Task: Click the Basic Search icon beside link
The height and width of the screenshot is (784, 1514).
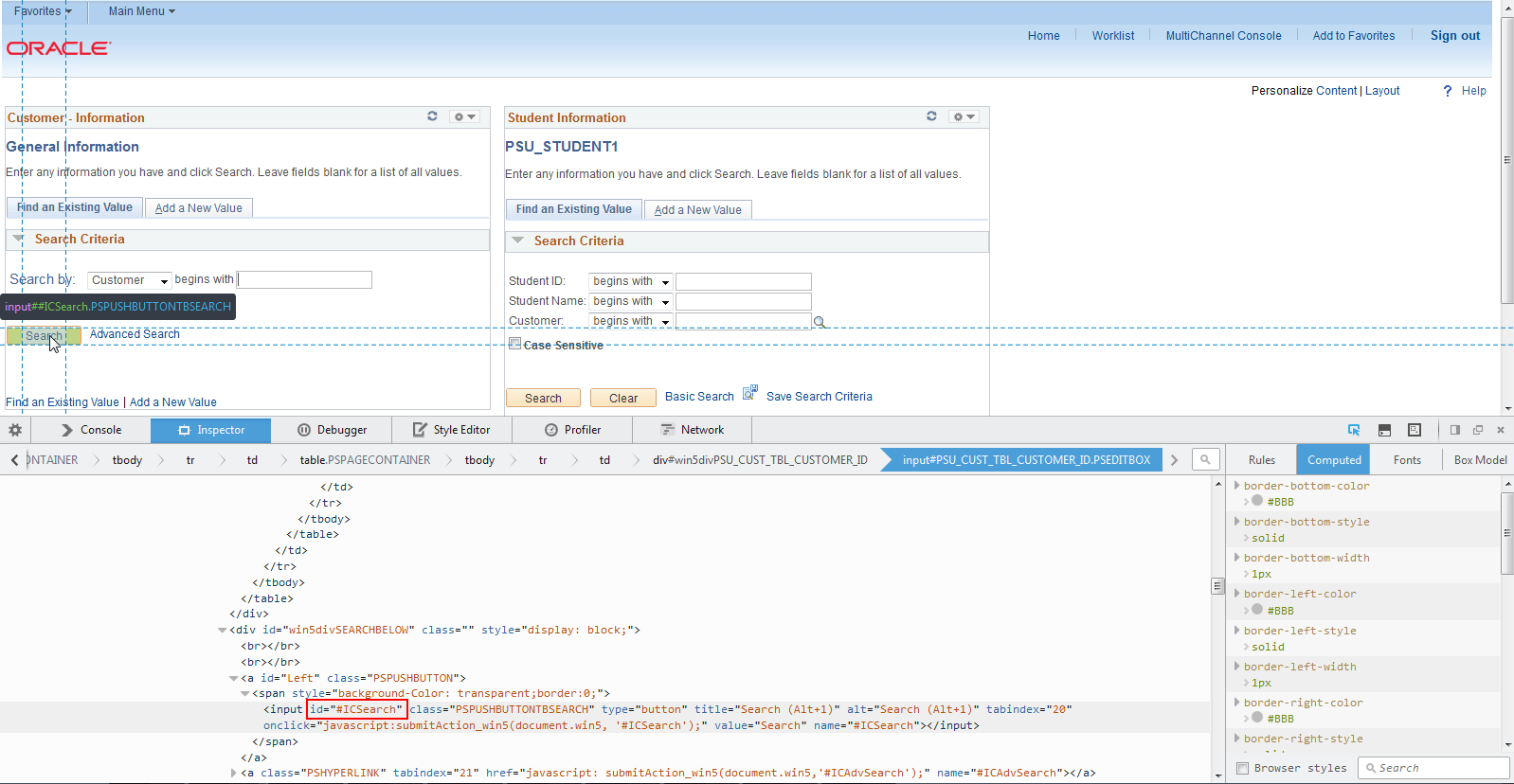Action: pos(749,392)
